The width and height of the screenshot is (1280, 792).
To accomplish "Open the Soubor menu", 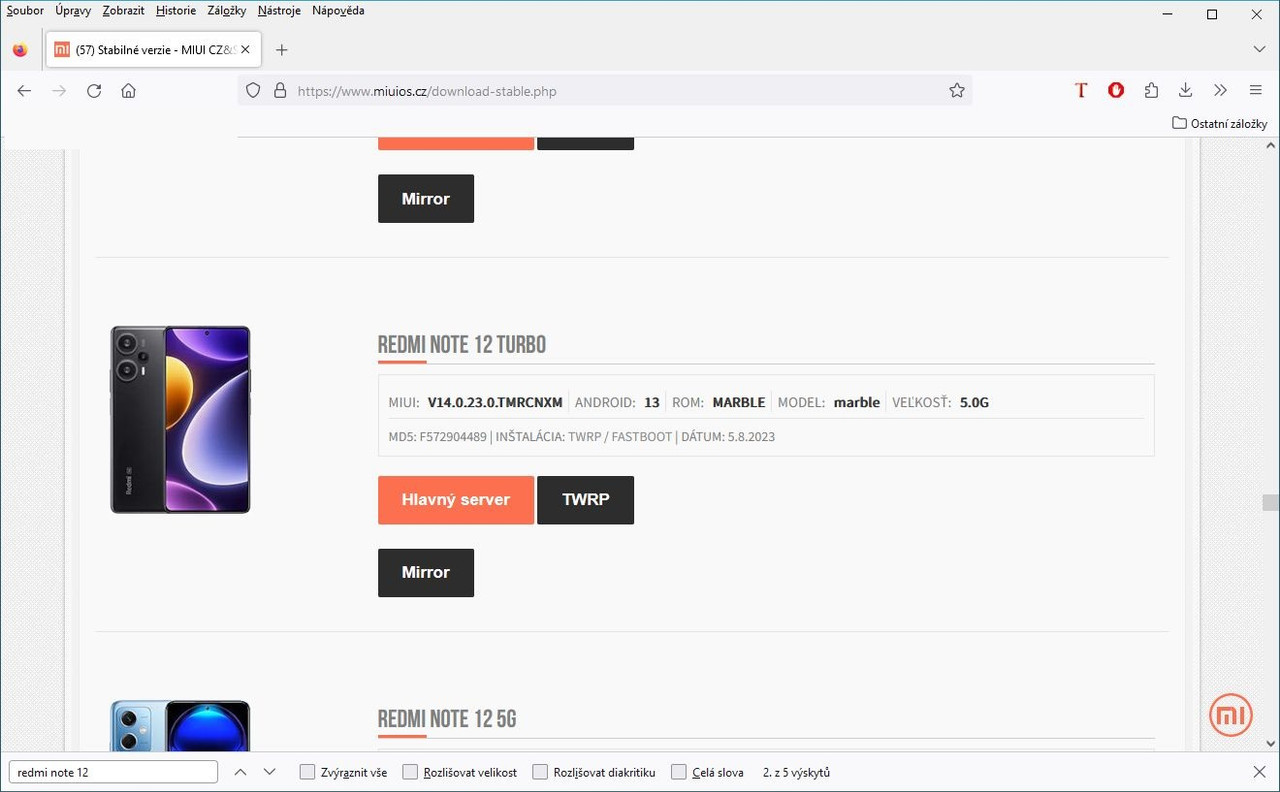I will pos(25,11).
